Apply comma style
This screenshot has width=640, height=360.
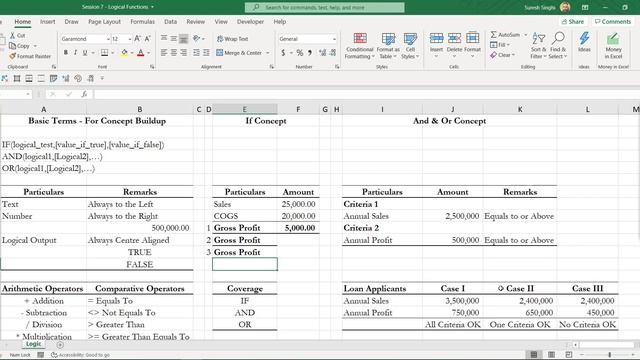[310, 53]
